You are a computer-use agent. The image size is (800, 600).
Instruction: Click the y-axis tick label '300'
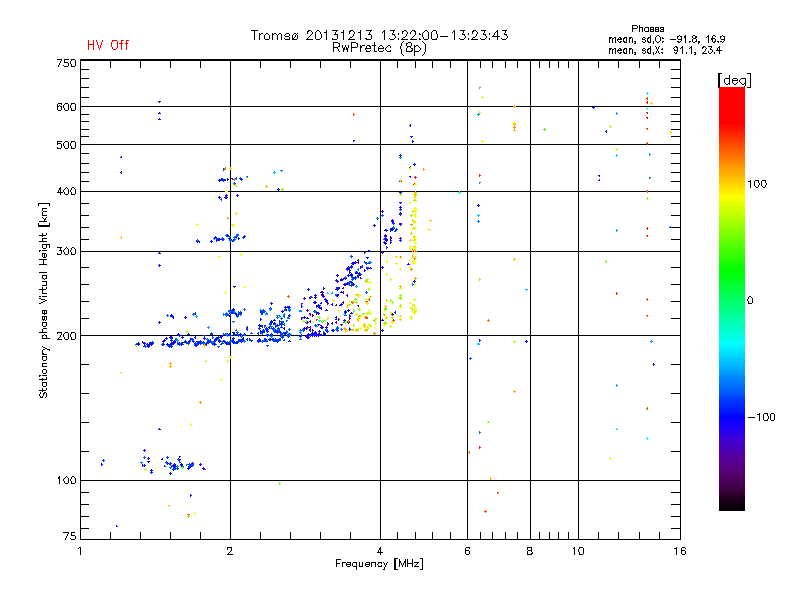click(x=66, y=252)
